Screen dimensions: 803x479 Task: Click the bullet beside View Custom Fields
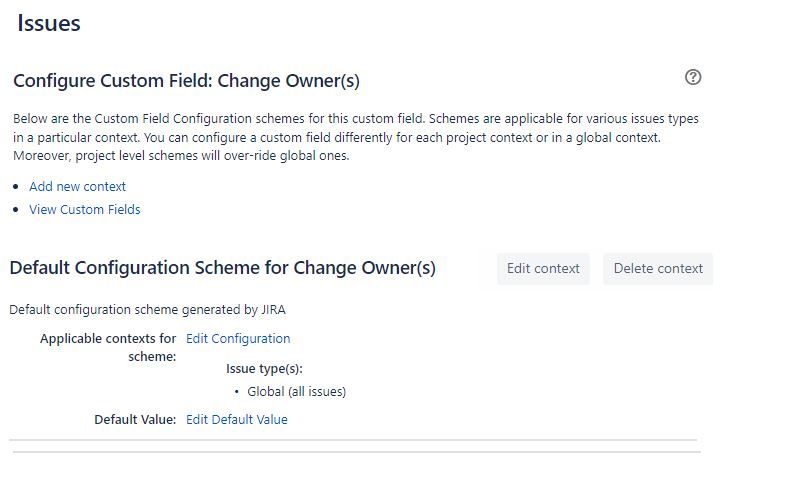pos(16,210)
